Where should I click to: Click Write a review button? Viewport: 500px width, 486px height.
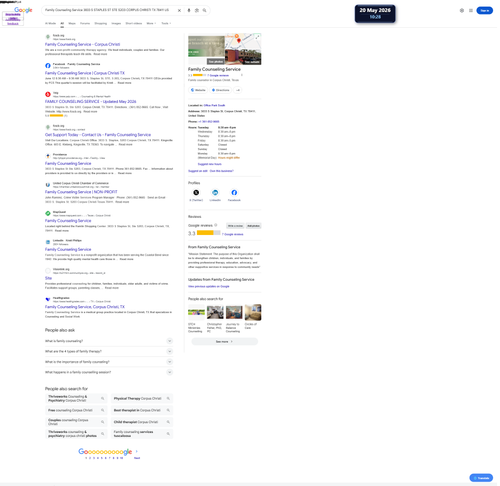pos(235,226)
